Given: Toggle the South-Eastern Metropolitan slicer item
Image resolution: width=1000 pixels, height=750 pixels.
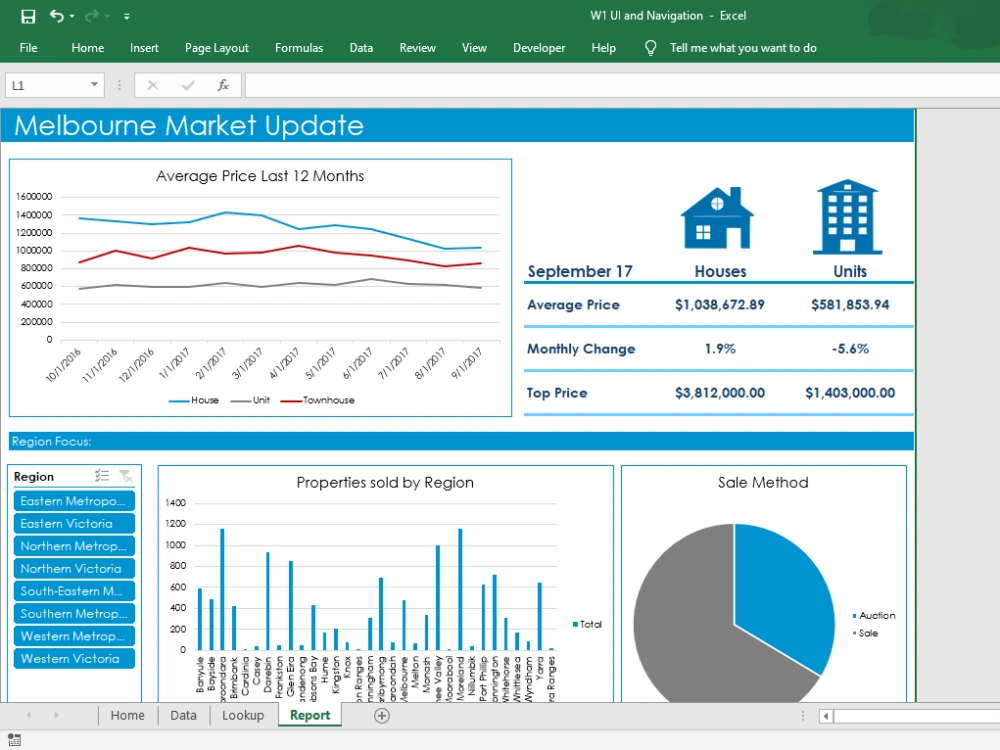Looking at the screenshot, I should (x=74, y=591).
